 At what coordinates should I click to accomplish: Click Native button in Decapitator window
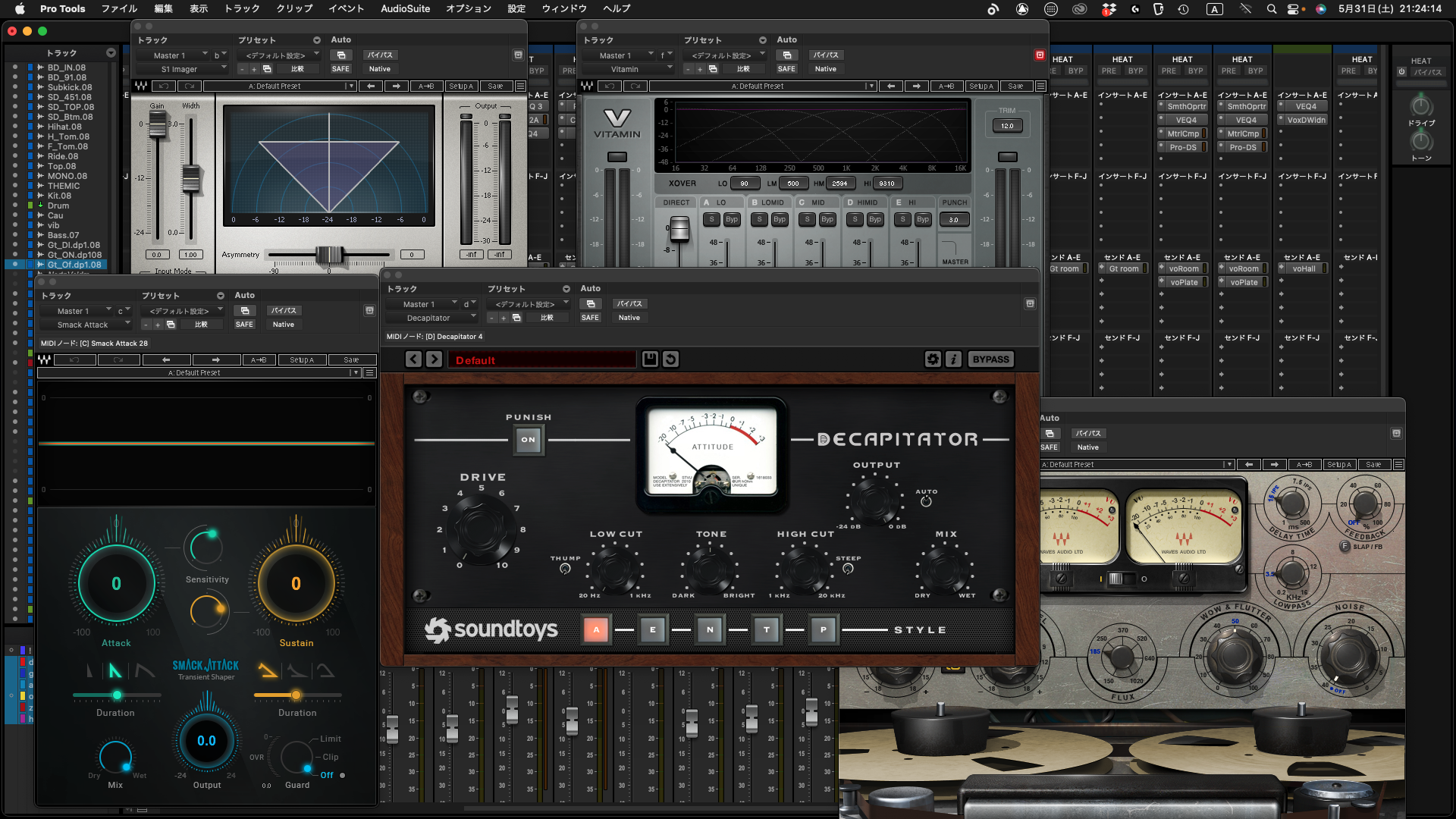629,318
